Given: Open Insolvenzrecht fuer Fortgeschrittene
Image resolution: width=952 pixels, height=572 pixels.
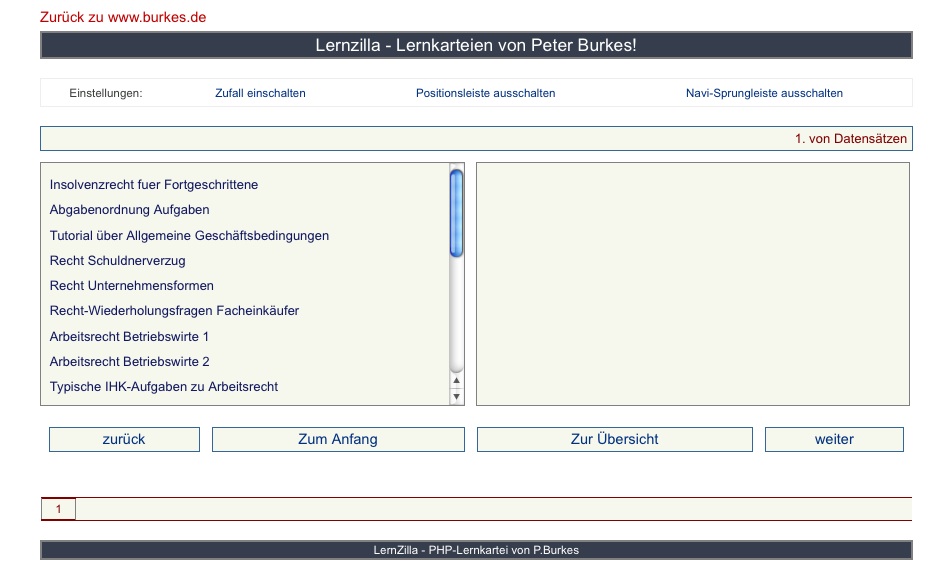Looking at the screenshot, I should (x=154, y=185).
